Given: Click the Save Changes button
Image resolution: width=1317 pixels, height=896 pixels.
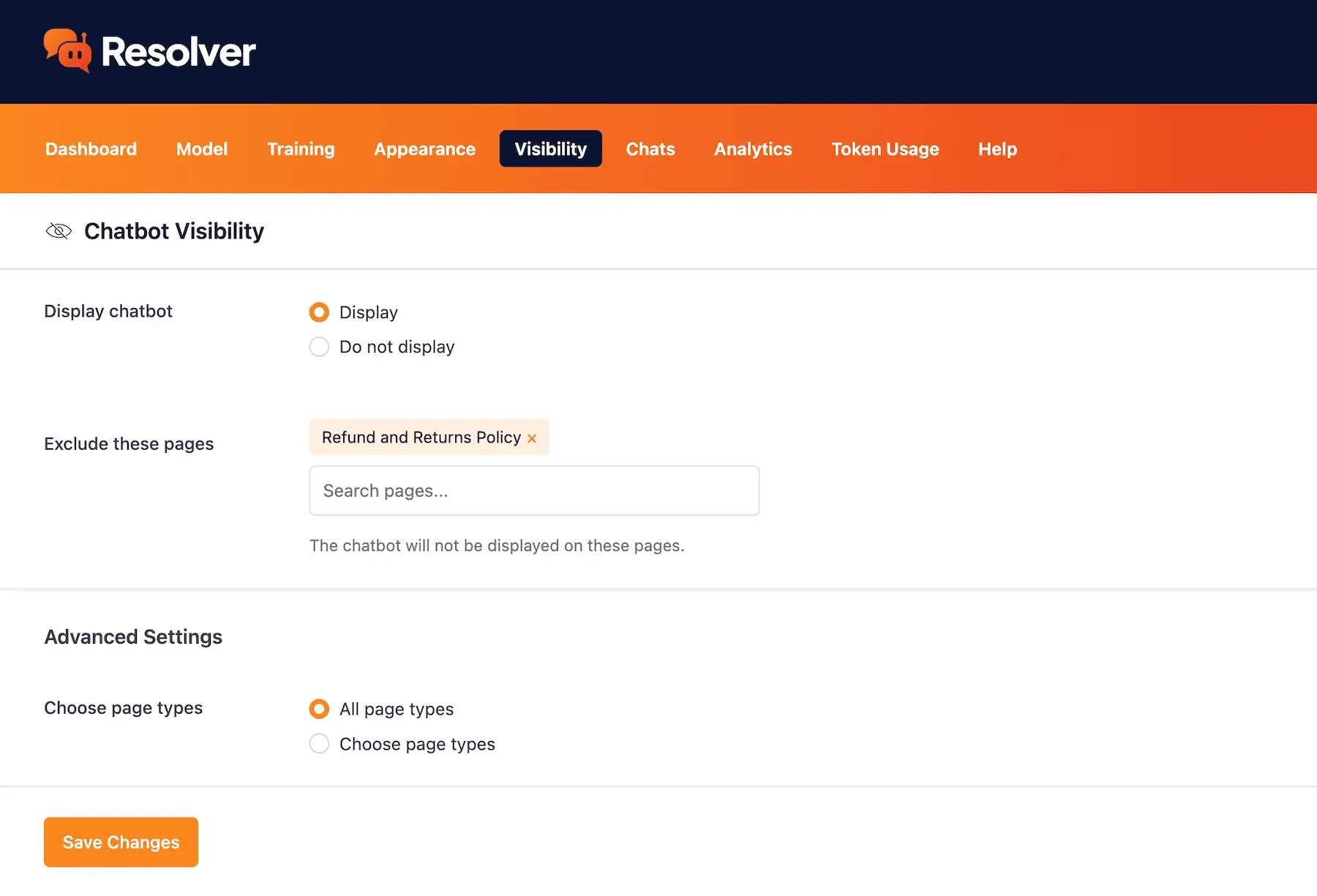Looking at the screenshot, I should click(121, 842).
